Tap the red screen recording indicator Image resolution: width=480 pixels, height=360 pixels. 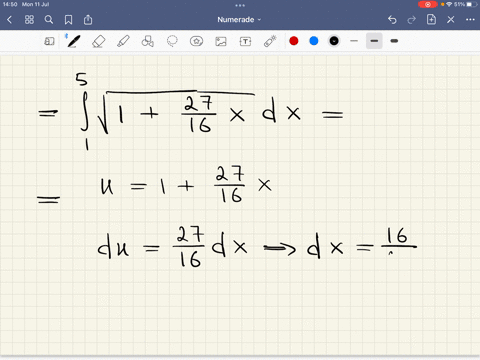click(428, 4)
